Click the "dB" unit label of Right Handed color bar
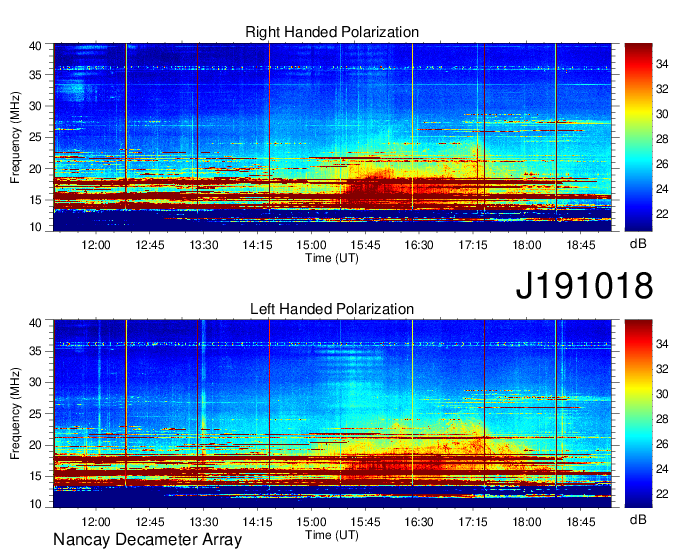680x552 pixels. click(x=638, y=244)
